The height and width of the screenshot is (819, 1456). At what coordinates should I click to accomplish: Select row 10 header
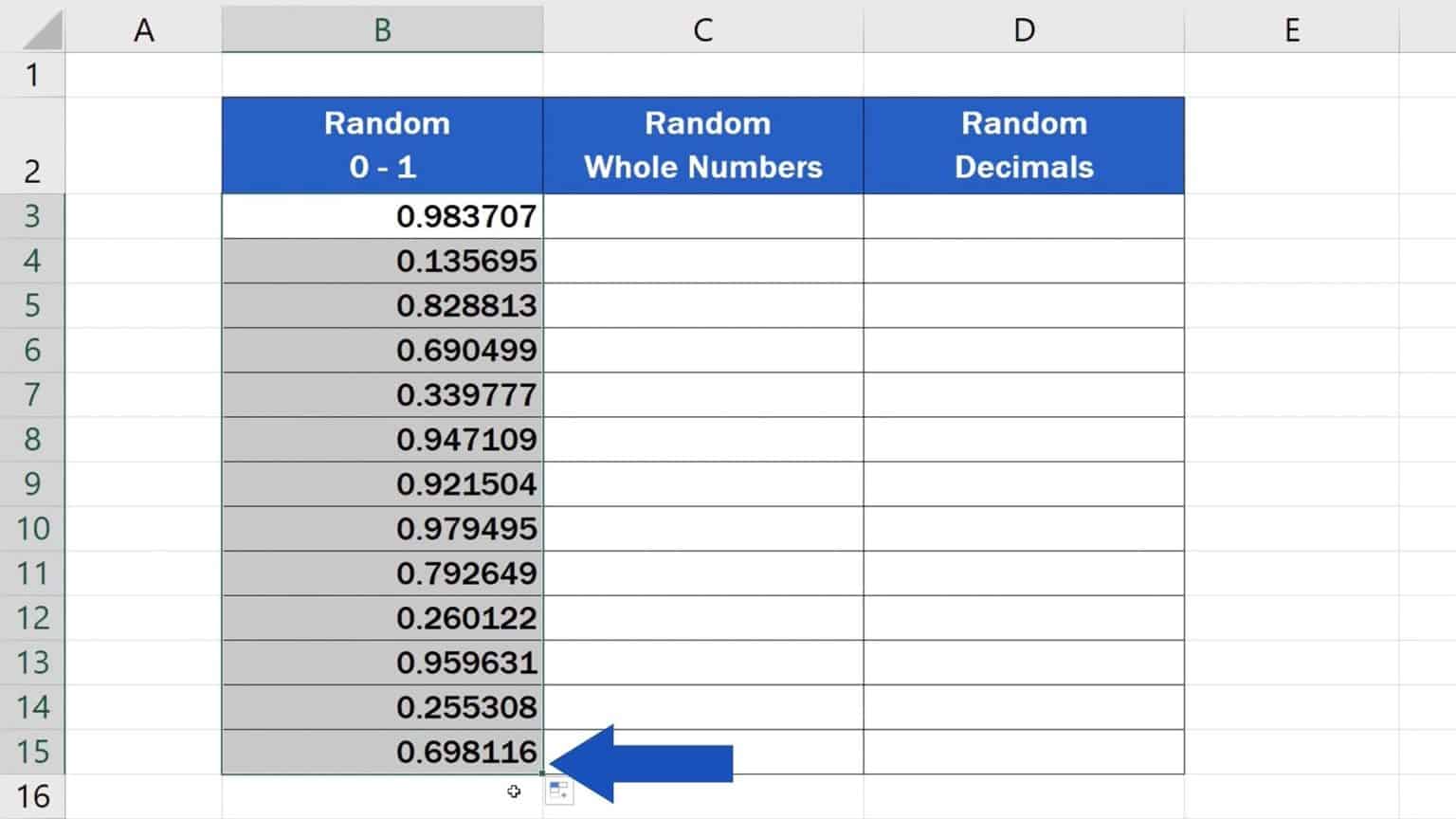(32, 528)
